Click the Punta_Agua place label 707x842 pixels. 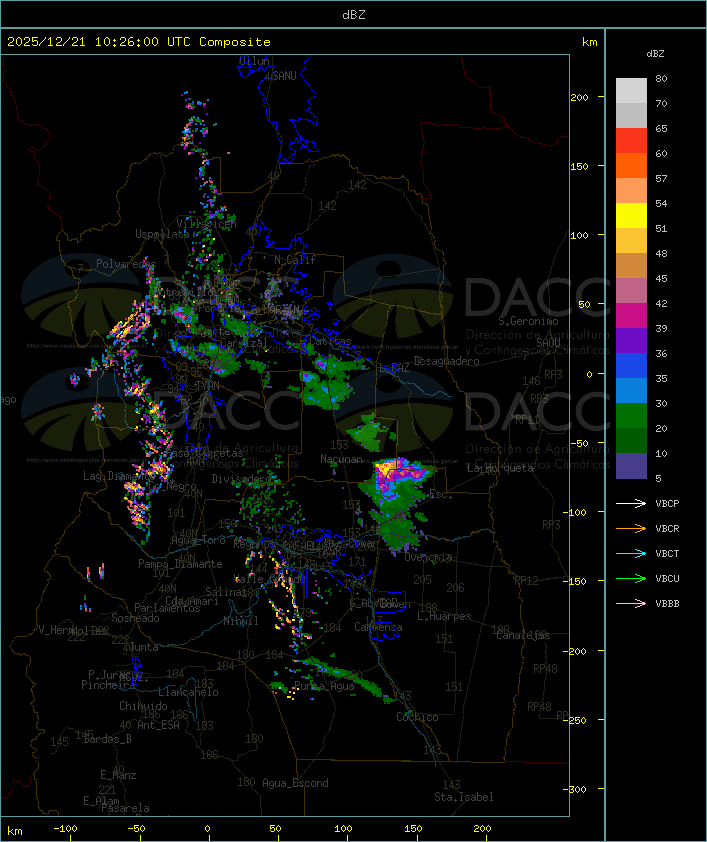pos(324,686)
